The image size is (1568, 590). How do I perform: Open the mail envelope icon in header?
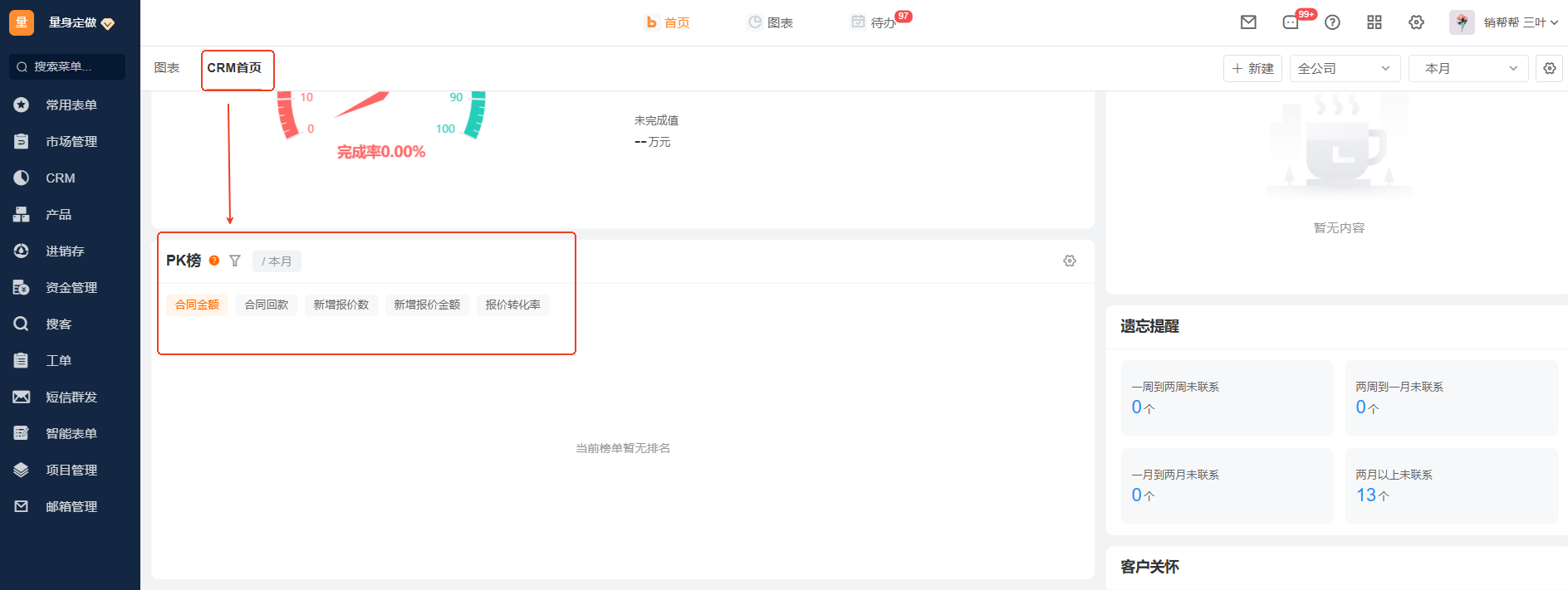pos(1248,22)
